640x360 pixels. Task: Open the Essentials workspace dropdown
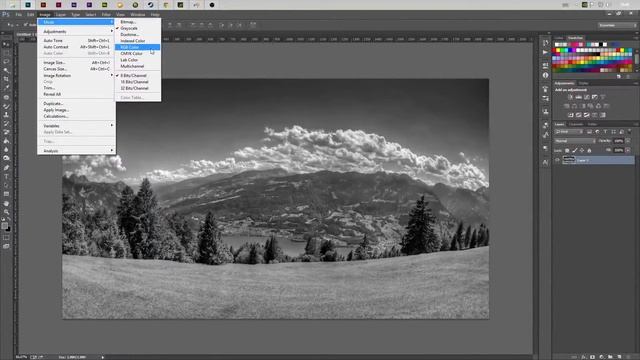click(x=617, y=25)
